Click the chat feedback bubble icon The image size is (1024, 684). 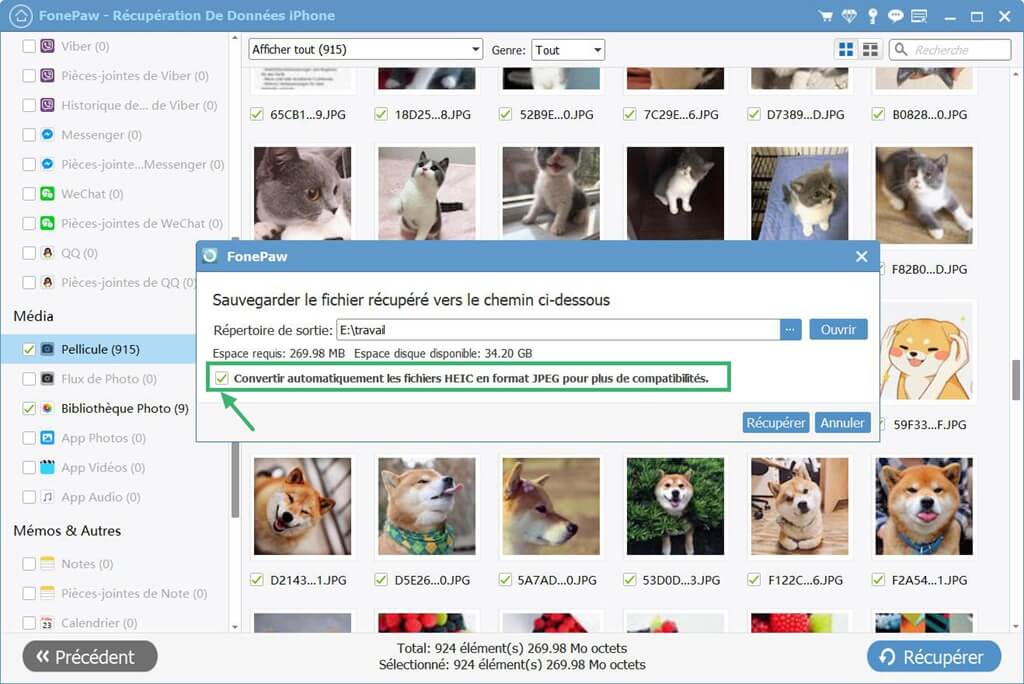coord(895,16)
